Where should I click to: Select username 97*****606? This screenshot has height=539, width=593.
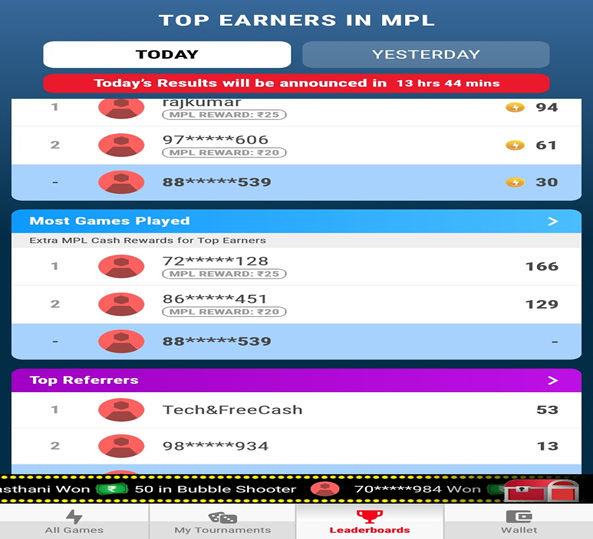coord(216,140)
